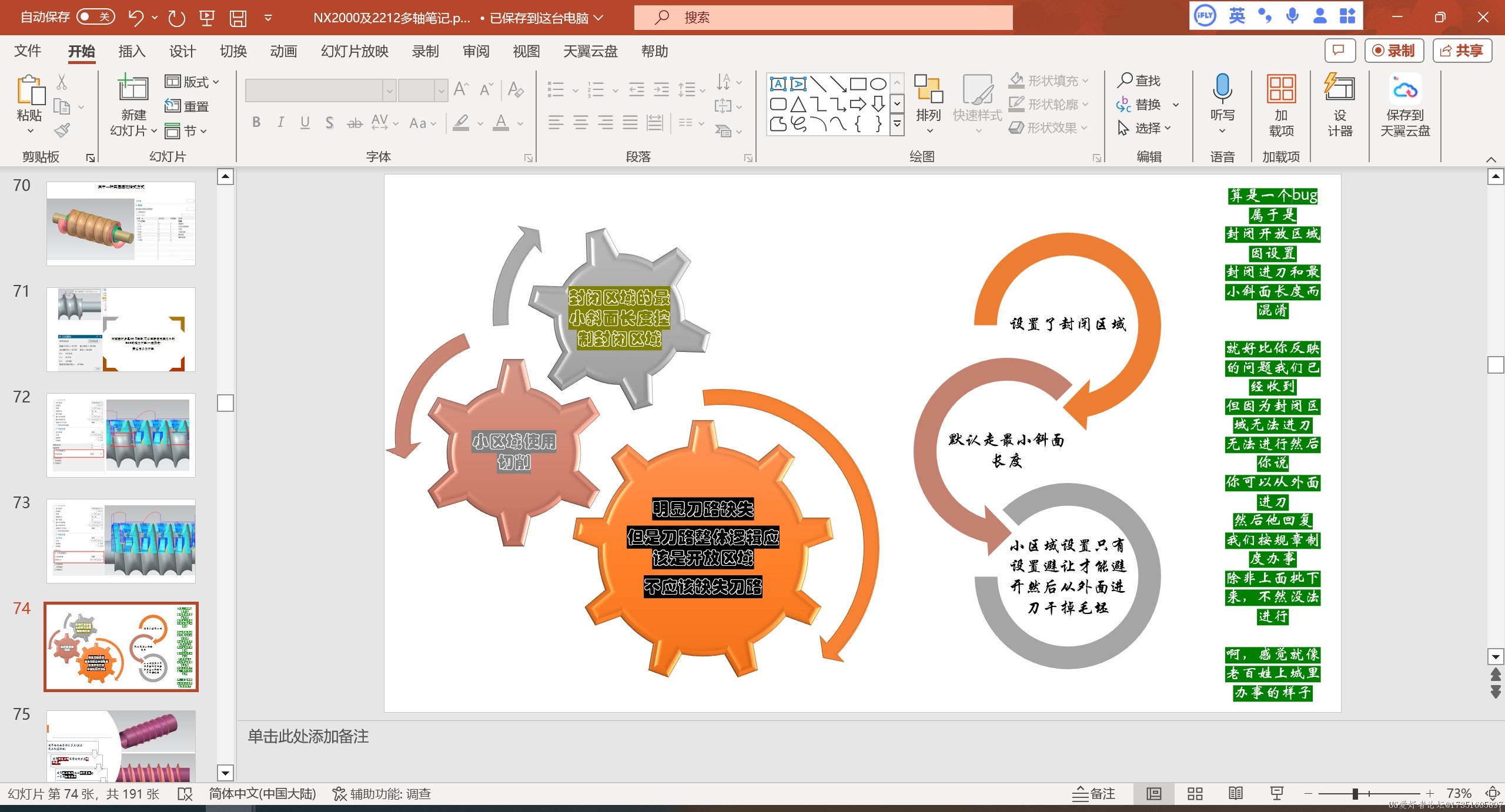Toggle Underline formatting
The height and width of the screenshot is (812, 1505).
click(305, 122)
